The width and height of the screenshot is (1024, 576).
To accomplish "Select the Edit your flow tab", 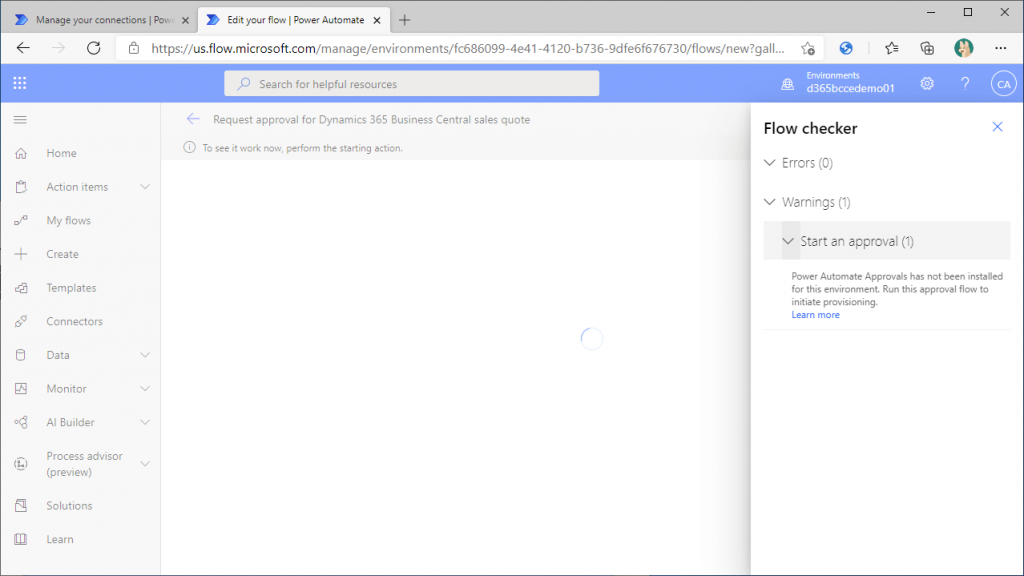I will (x=295, y=20).
